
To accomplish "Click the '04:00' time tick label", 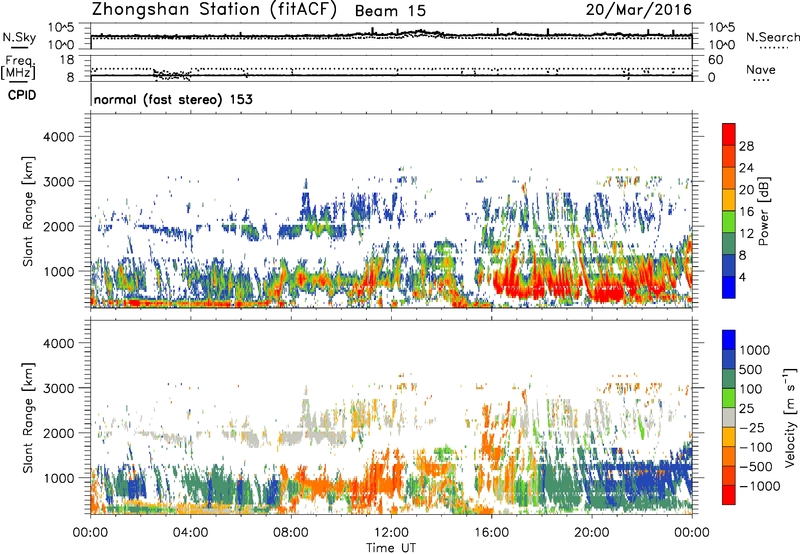I will coord(191,533).
